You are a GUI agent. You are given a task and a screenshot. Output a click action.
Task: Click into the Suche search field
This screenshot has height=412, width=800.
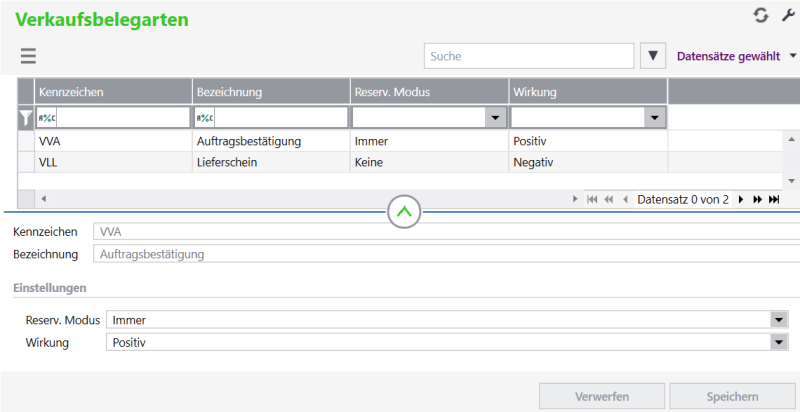[528, 56]
